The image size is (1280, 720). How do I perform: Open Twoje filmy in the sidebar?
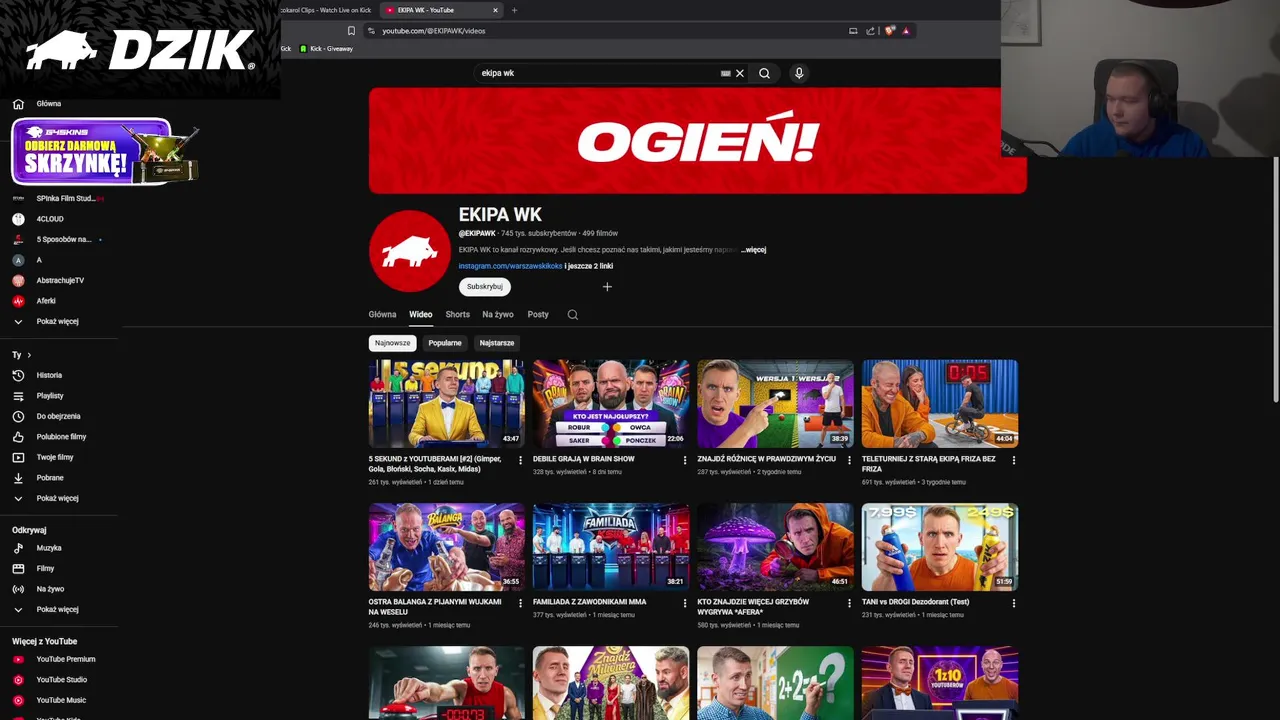pyautogui.click(x=55, y=457)
